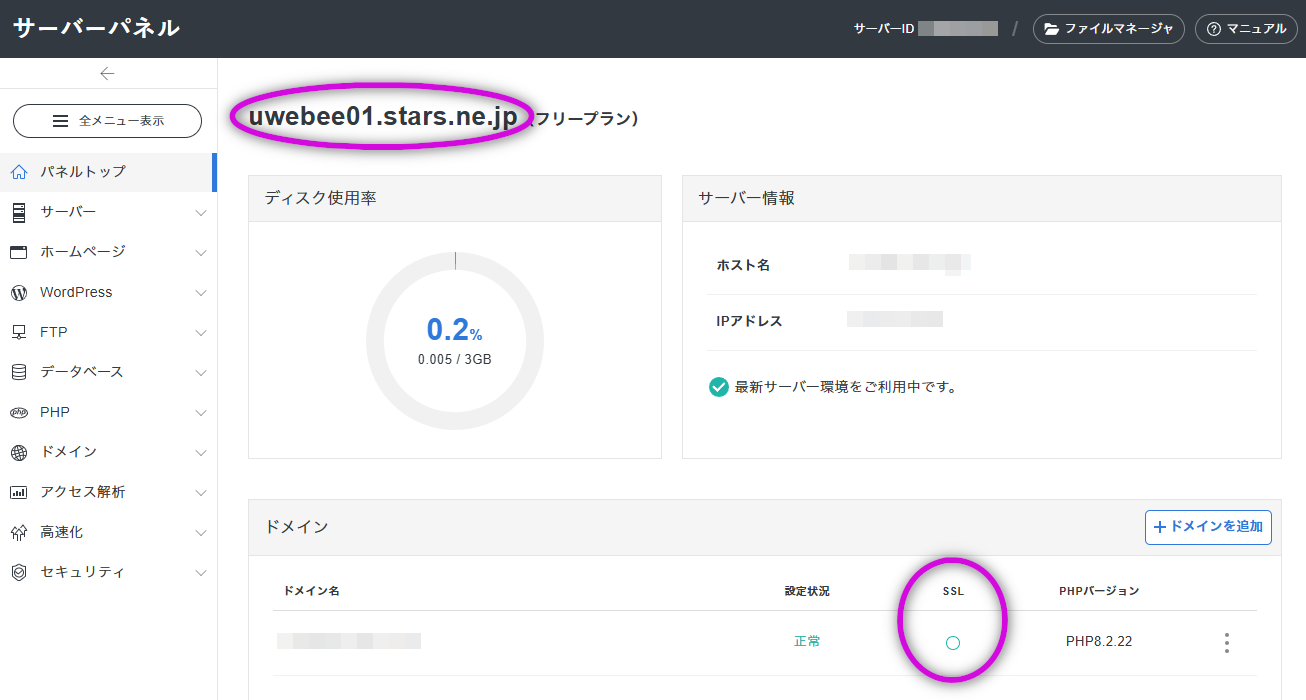Click the PHPバージョン column header
This screenshot has width=1306, height=700.
pos(1099,591)
